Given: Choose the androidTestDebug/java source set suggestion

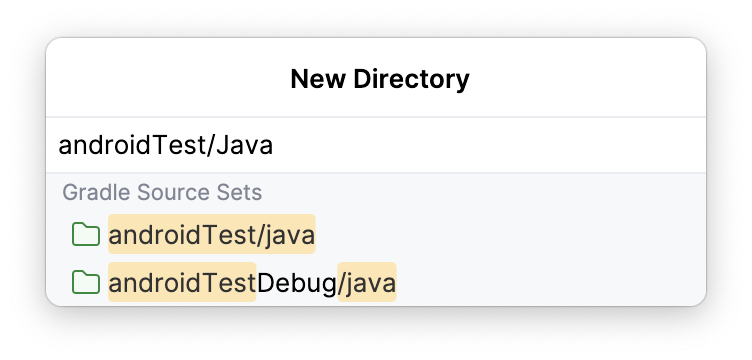Looking at the screenshot, I should pos(376,282).
